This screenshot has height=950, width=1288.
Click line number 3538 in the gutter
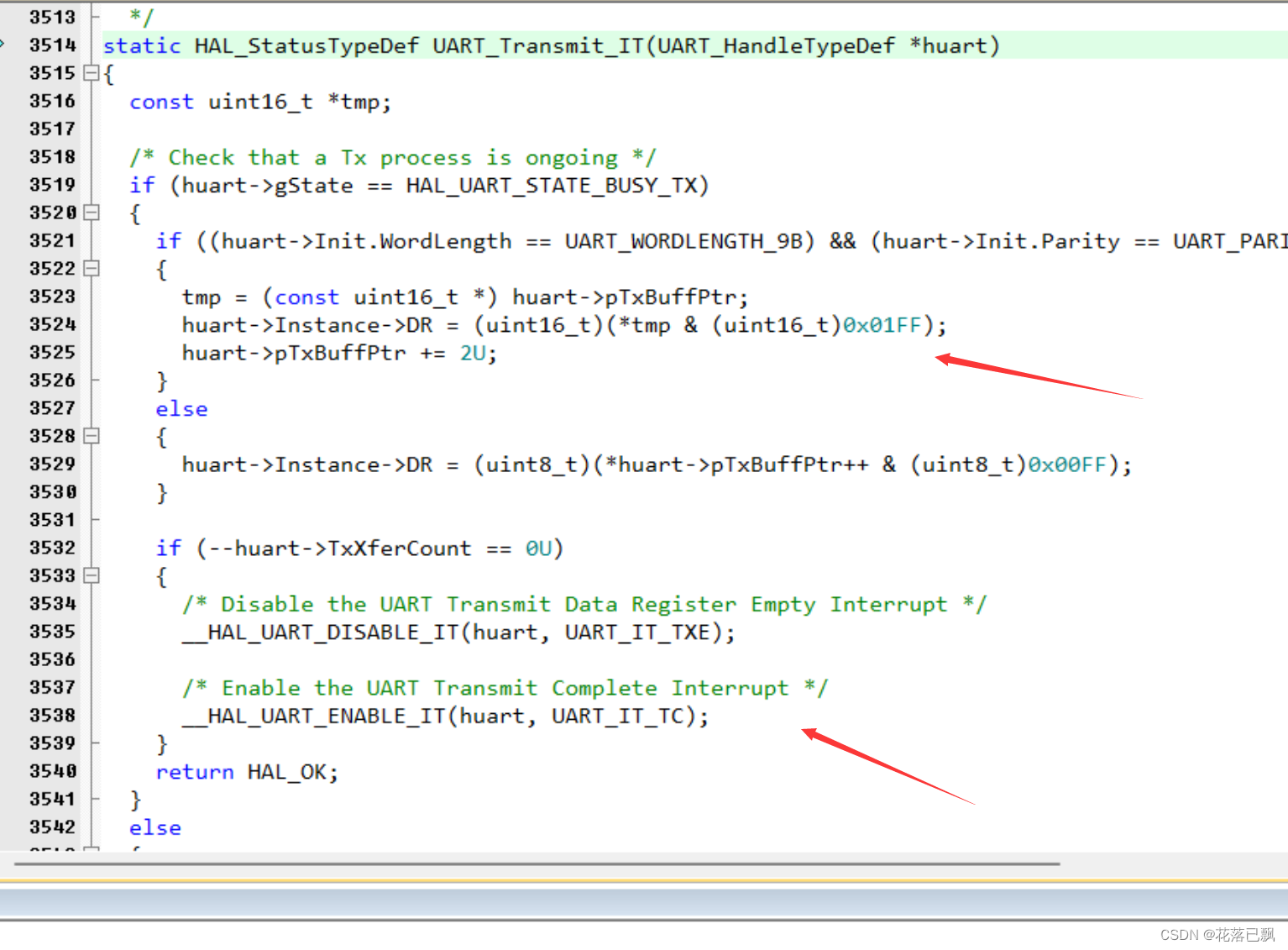tap(52, 715)
